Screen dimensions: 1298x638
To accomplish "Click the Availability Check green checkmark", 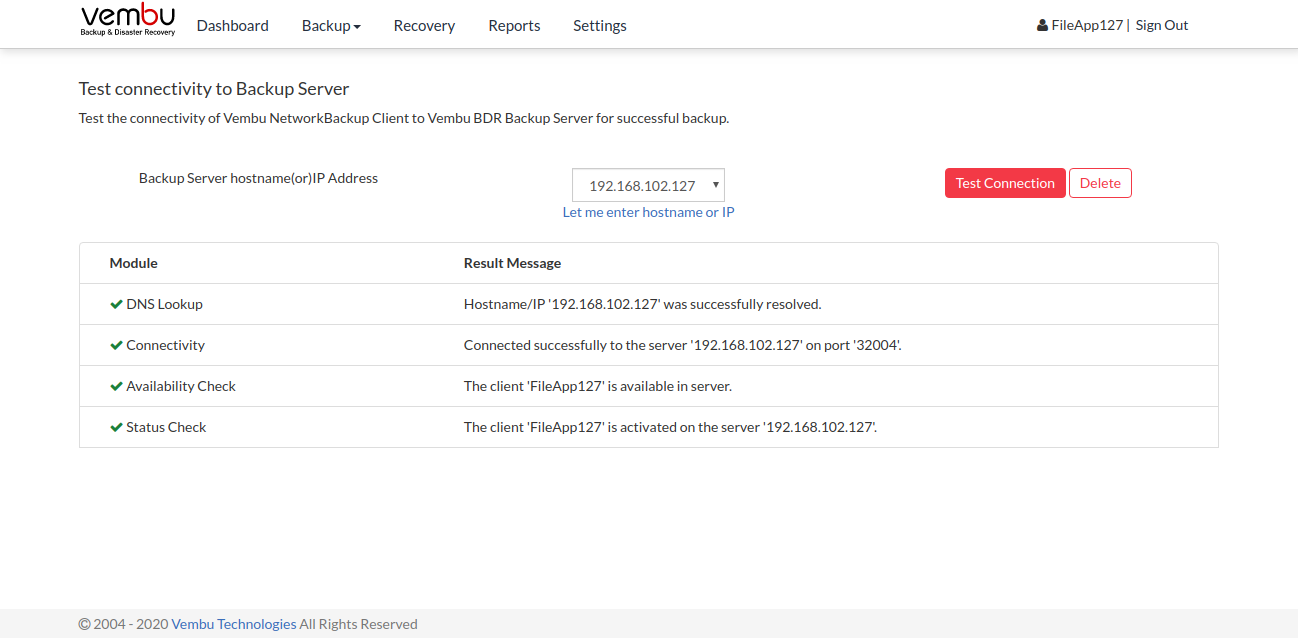I will [116, 386].
